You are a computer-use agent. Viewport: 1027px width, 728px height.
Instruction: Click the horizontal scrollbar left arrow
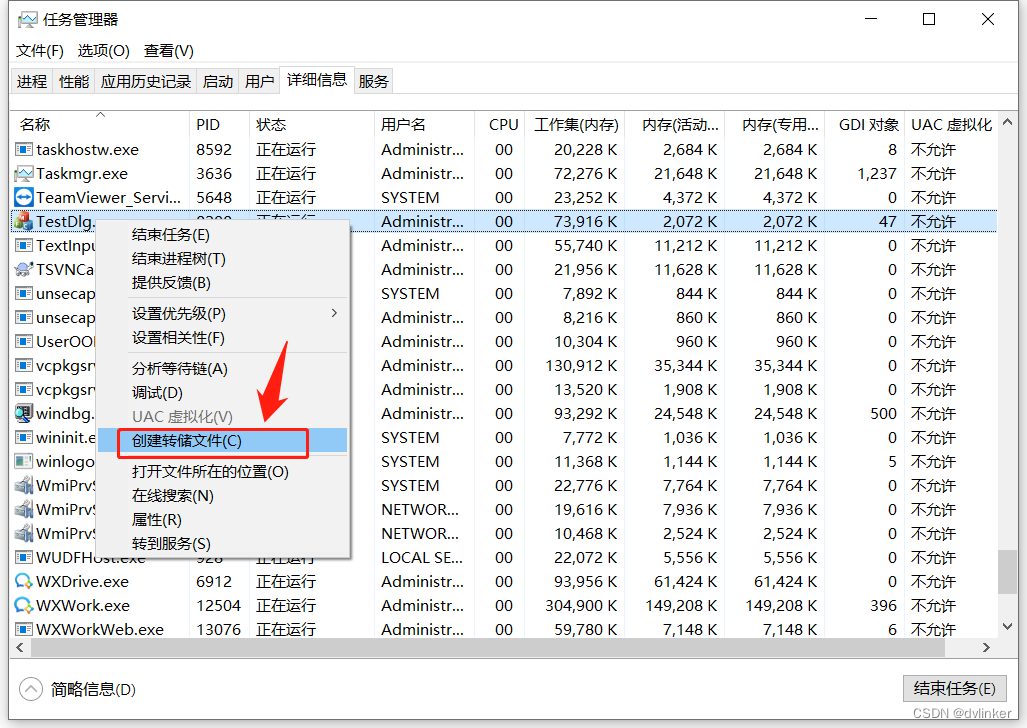(x=20, y=648)
